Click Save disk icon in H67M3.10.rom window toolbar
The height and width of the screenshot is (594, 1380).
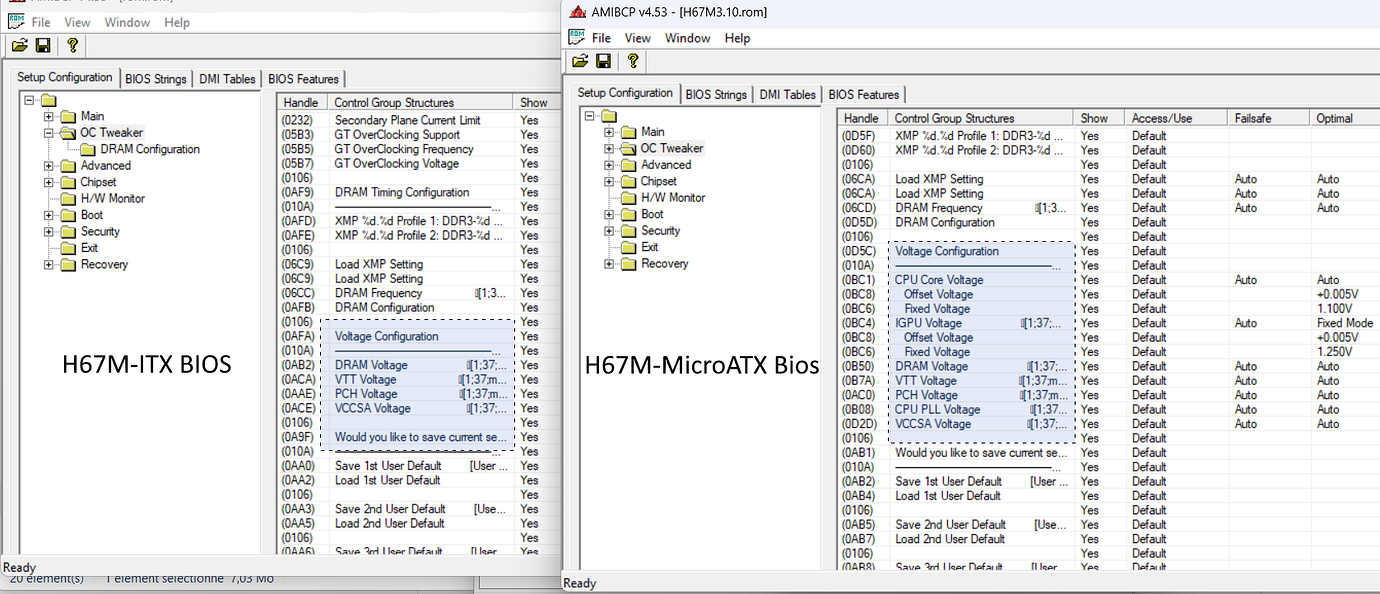pyautogui.click(x=604, y=61)
